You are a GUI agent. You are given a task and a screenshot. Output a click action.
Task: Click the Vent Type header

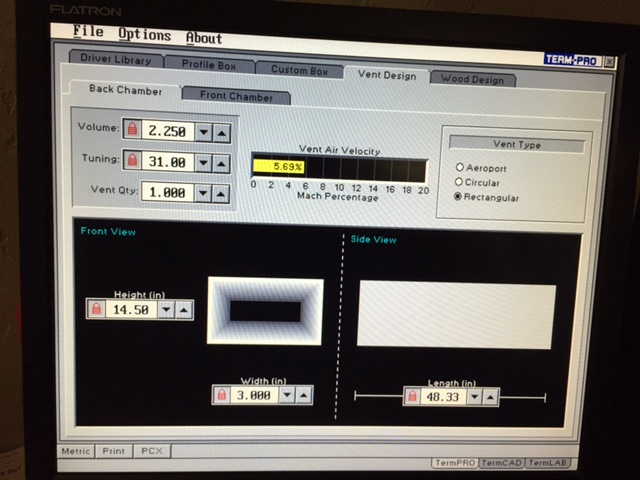[517, 144]
